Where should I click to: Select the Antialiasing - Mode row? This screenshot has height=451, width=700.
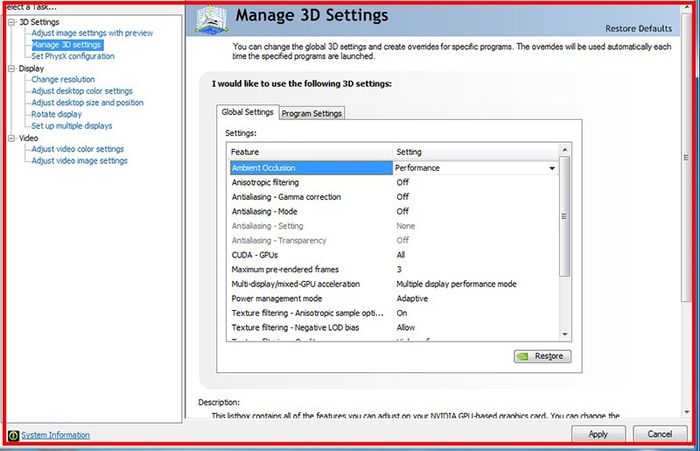tap(394, 211)
